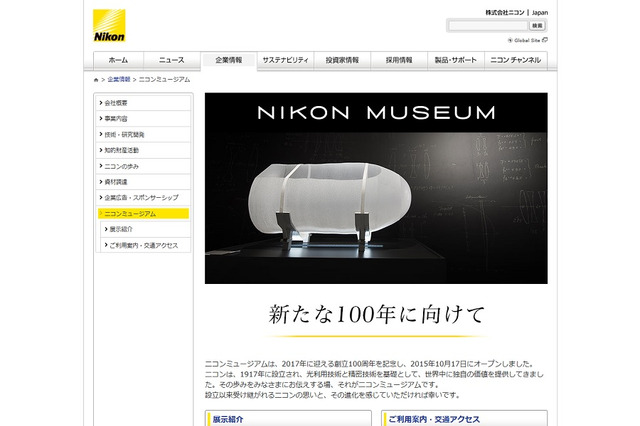640x426 pixels.
Task: Open the 投資家情報 tab
Action: tap(342, 60)
